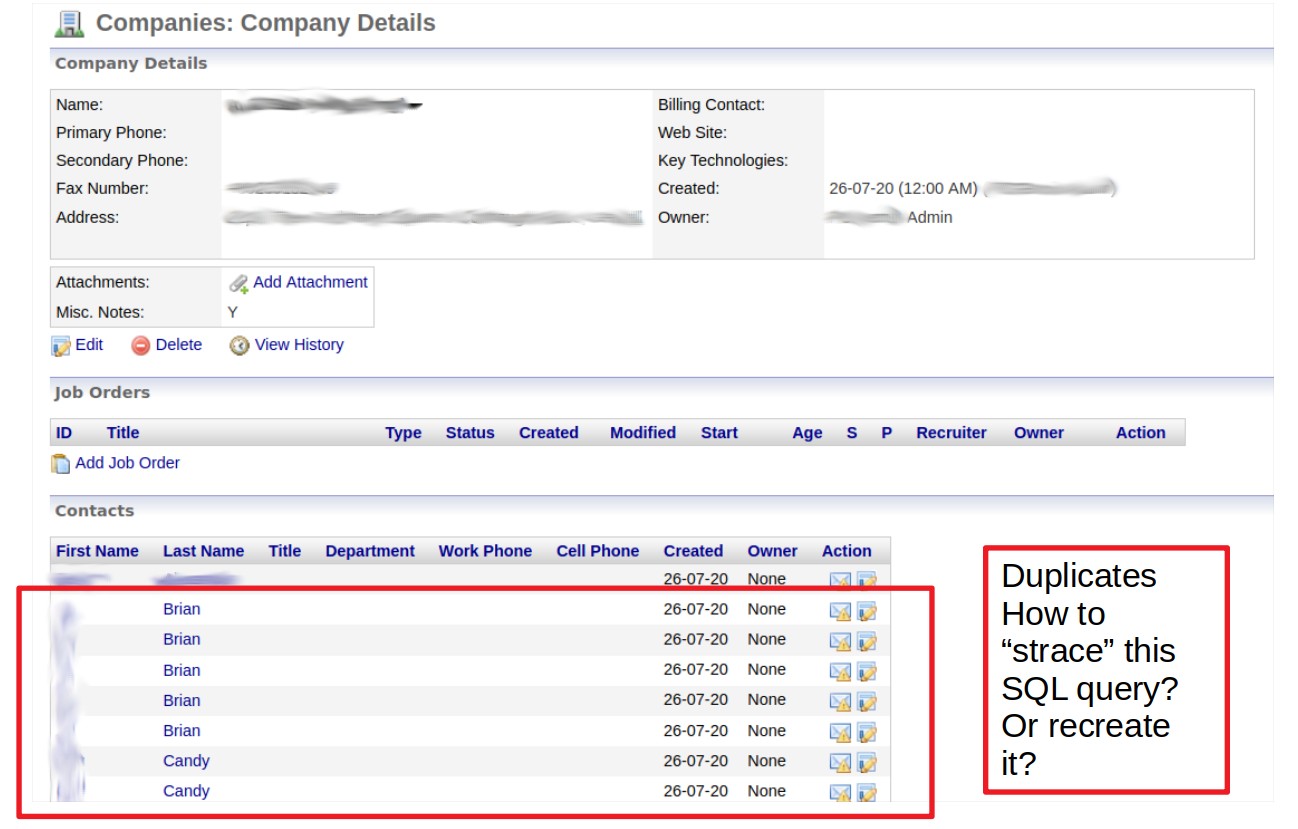
Task: Click envelope icon in the first Candy row
Action: click(x=840, y=763)
